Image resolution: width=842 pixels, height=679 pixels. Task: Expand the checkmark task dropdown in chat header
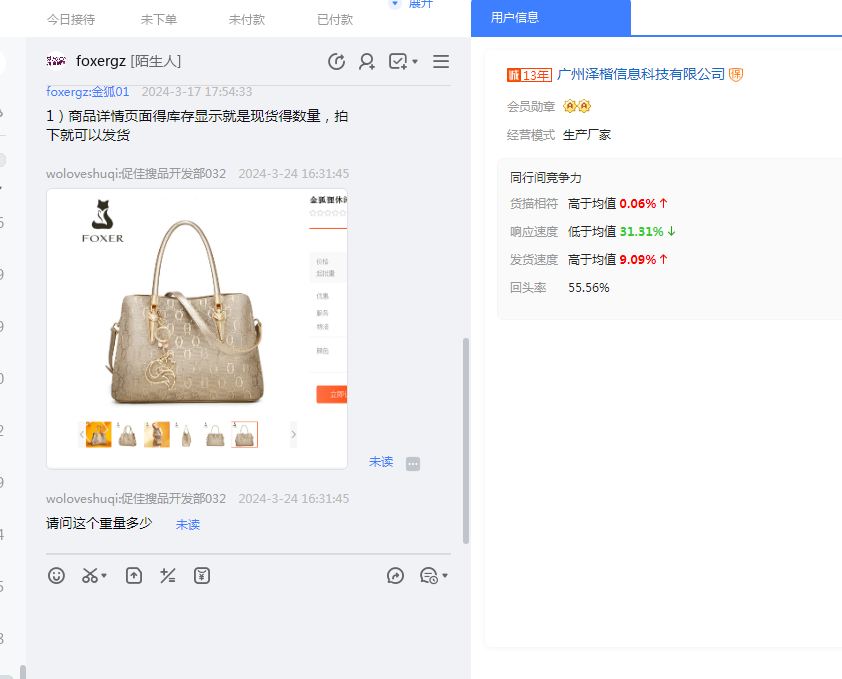(x=415, y=62)
